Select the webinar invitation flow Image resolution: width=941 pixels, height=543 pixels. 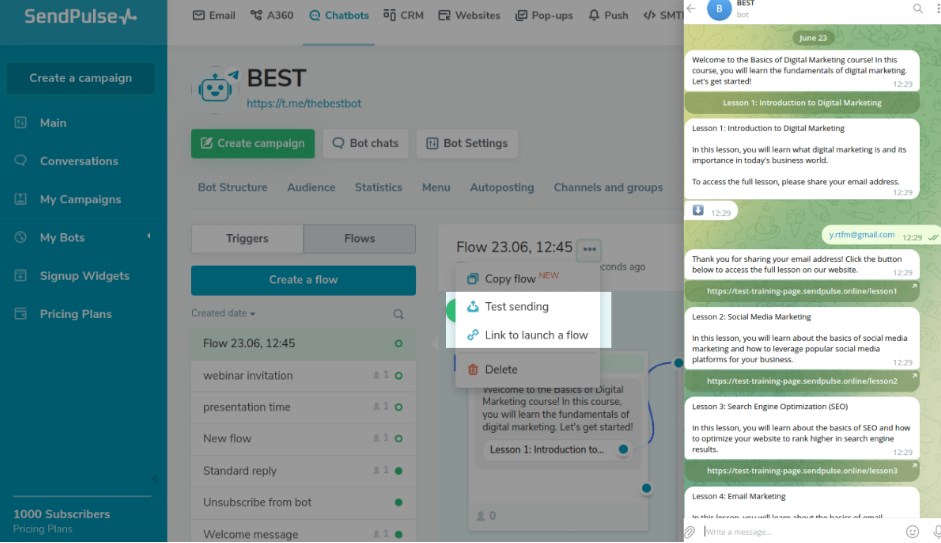click(303, 376)
